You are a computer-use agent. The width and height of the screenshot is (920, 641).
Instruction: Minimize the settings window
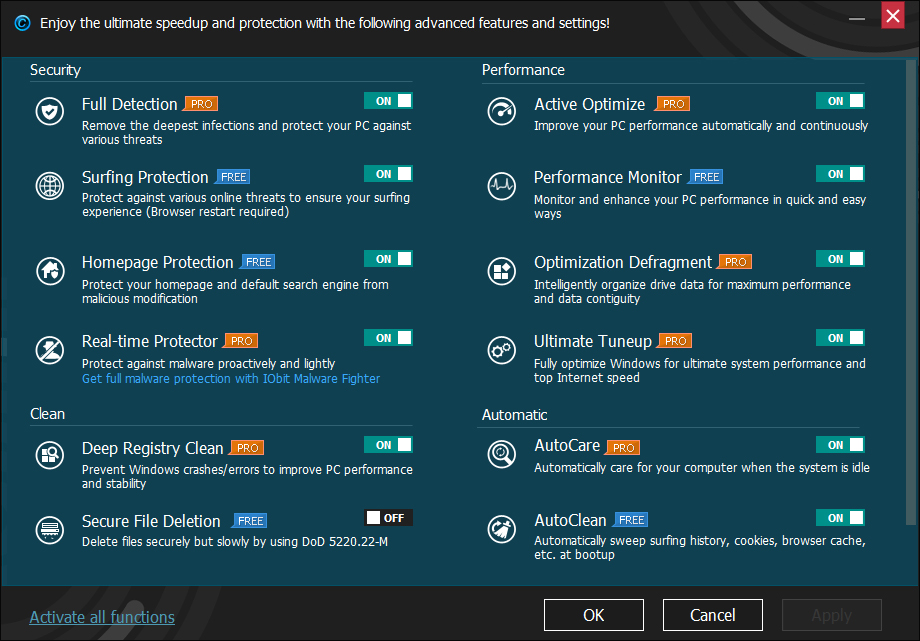point(857,18)
